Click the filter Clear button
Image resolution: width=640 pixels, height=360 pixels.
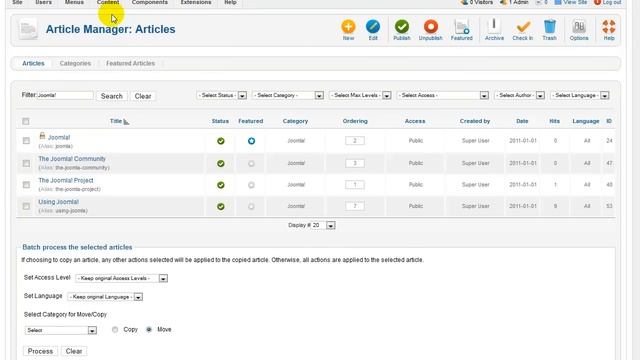tap(143, 96)
